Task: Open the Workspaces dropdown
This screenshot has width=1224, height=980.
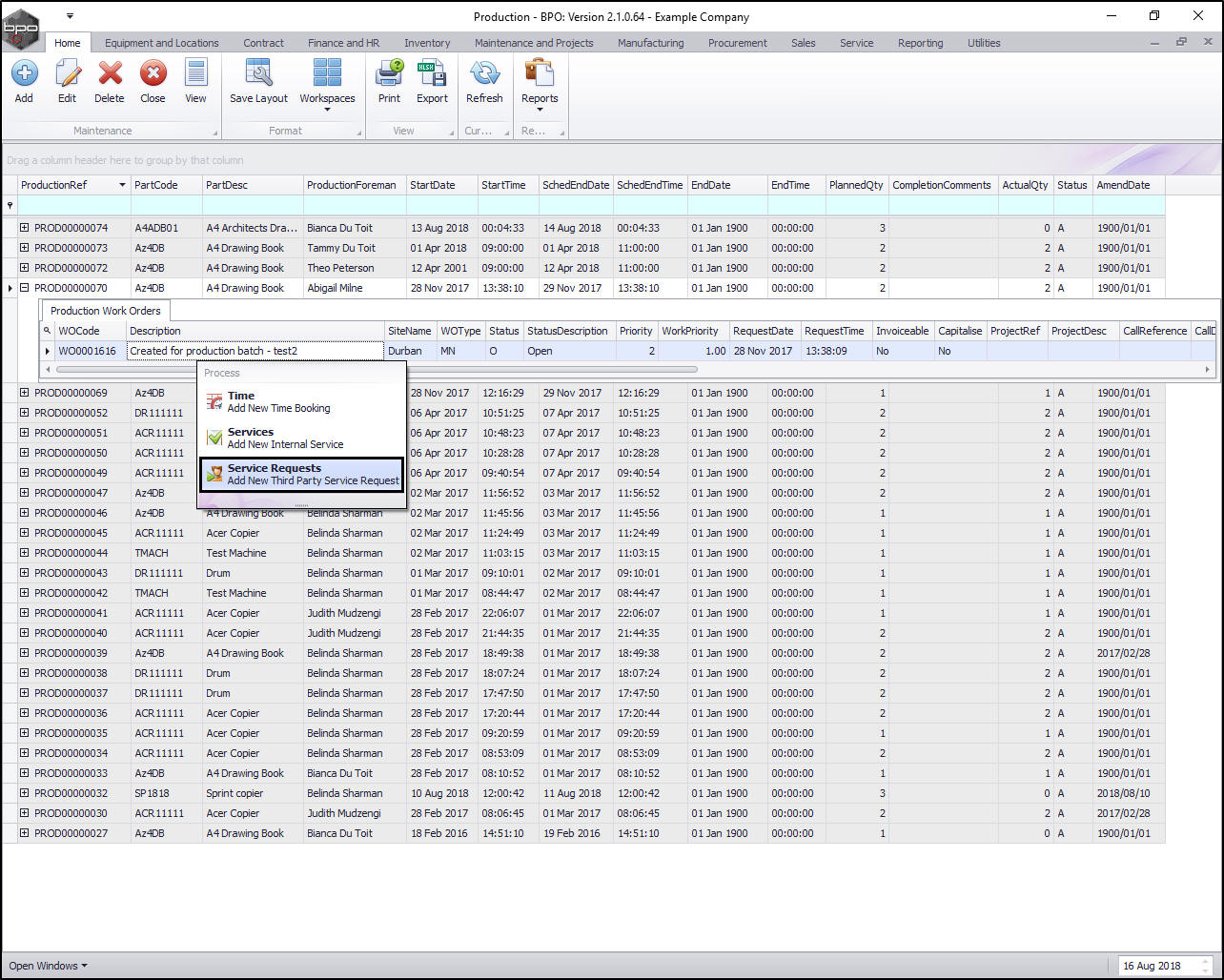Action: tap(327, 84)
